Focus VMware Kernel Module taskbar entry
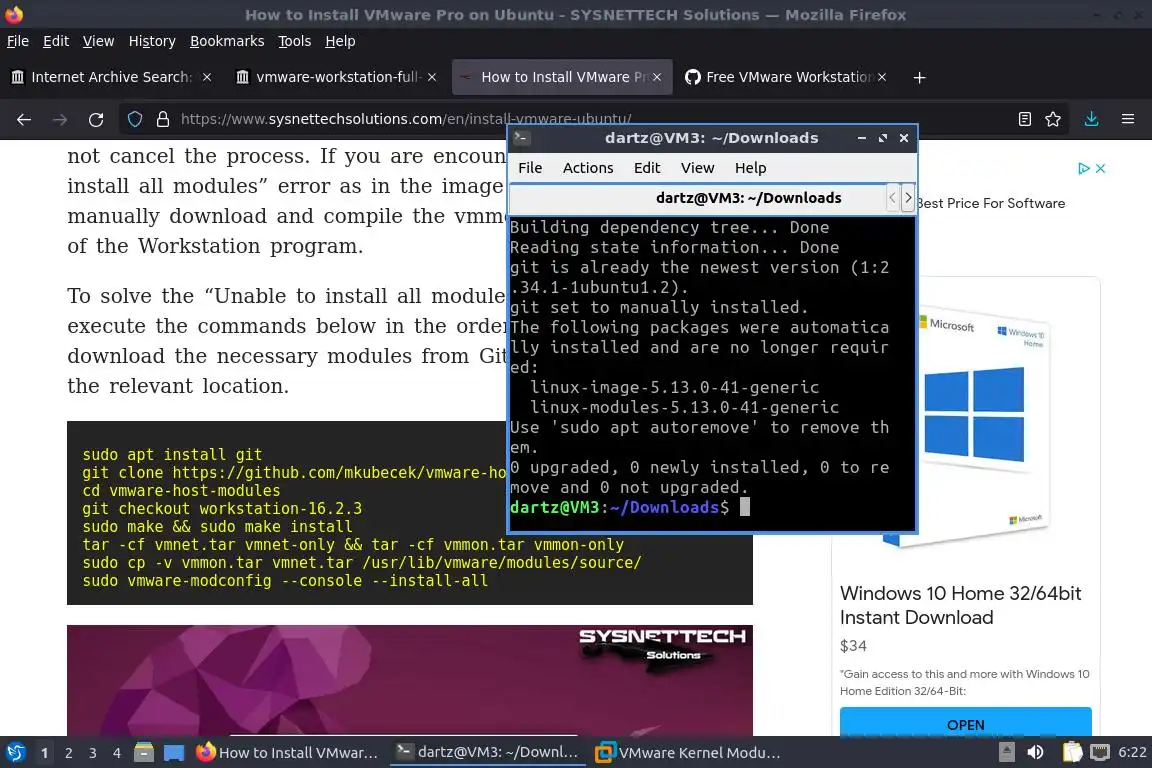This screenshot has height=768, width=1152. click(x=689, y=753)
